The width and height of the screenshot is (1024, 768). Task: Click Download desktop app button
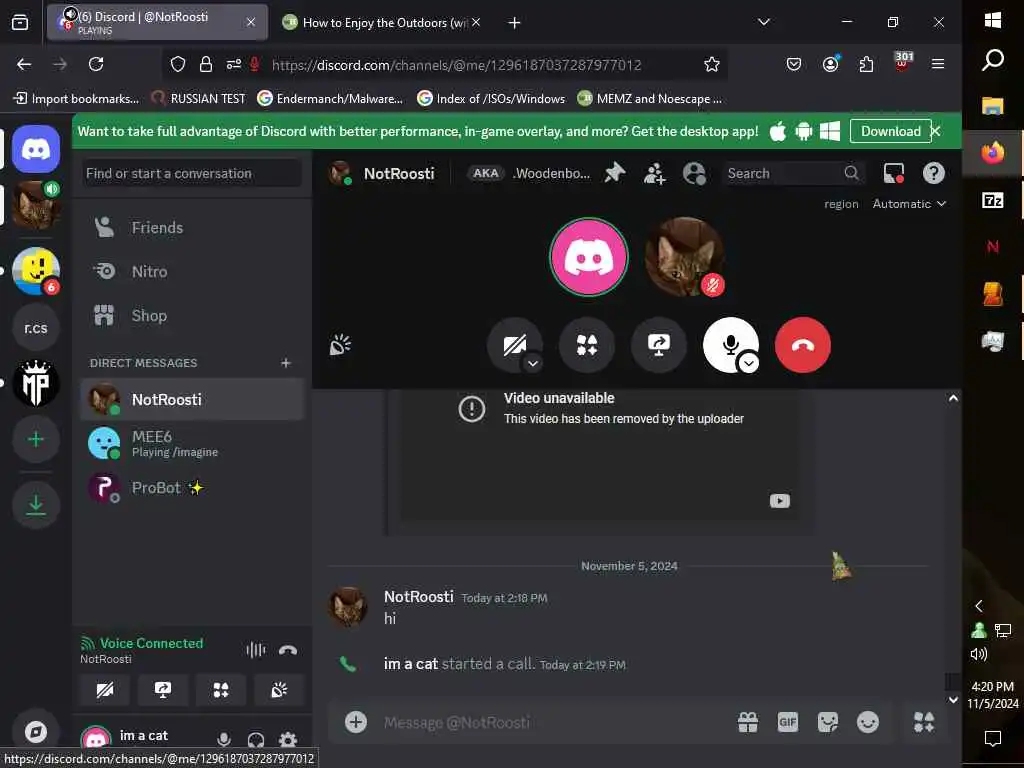coord(890,131)
